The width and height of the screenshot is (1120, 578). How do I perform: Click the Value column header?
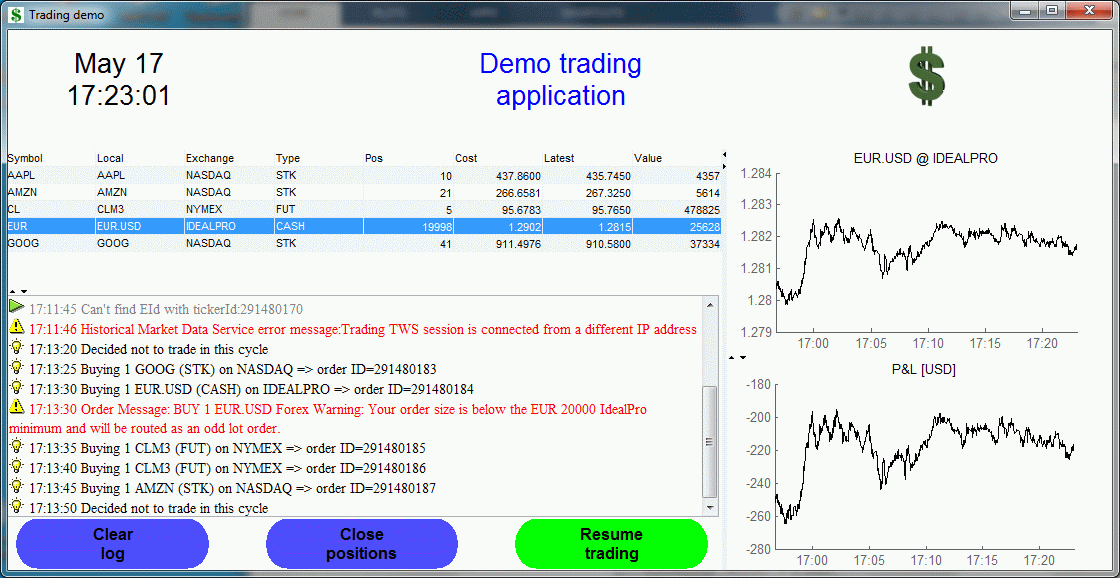pyautogui.click(x=677, y=158)
